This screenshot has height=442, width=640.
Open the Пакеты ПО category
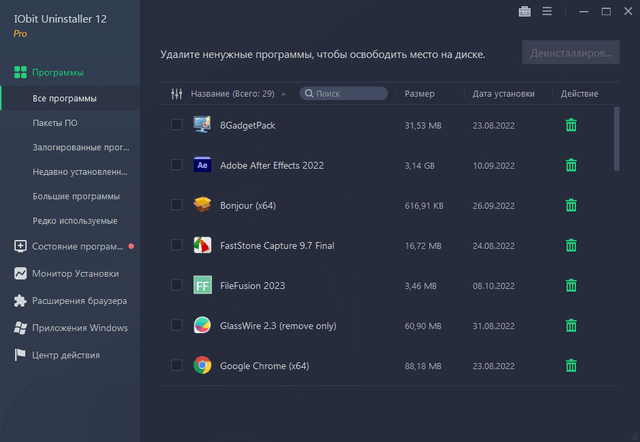pos(56,123)
